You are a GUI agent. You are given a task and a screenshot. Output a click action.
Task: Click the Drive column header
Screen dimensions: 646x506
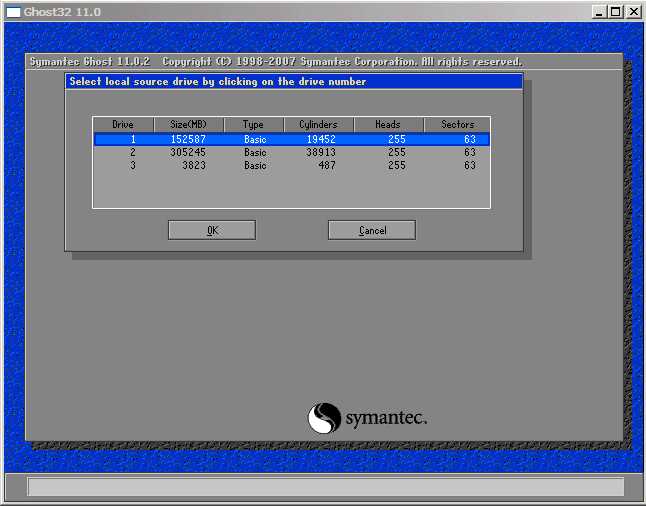[x=123, y=124]
